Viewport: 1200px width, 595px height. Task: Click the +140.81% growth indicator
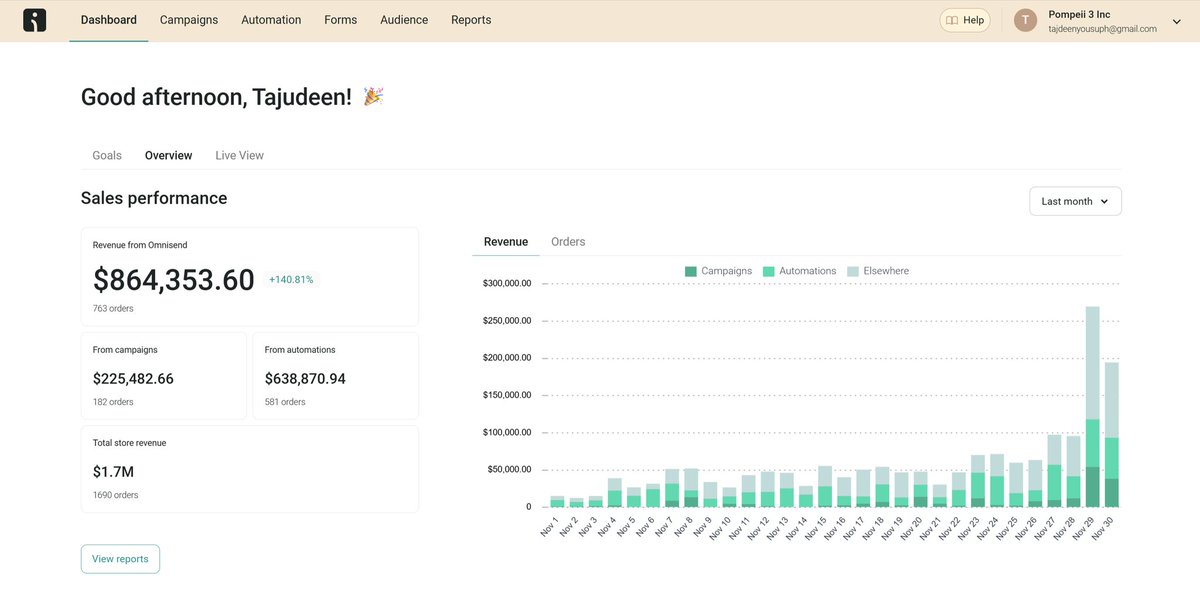pyautogui.click(x=291, y=280)
